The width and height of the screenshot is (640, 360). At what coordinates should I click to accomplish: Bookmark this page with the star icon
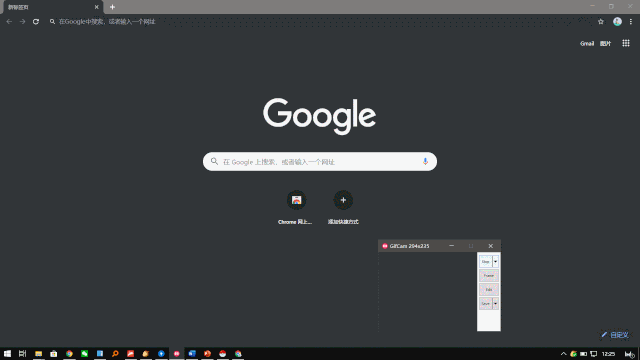601,22
